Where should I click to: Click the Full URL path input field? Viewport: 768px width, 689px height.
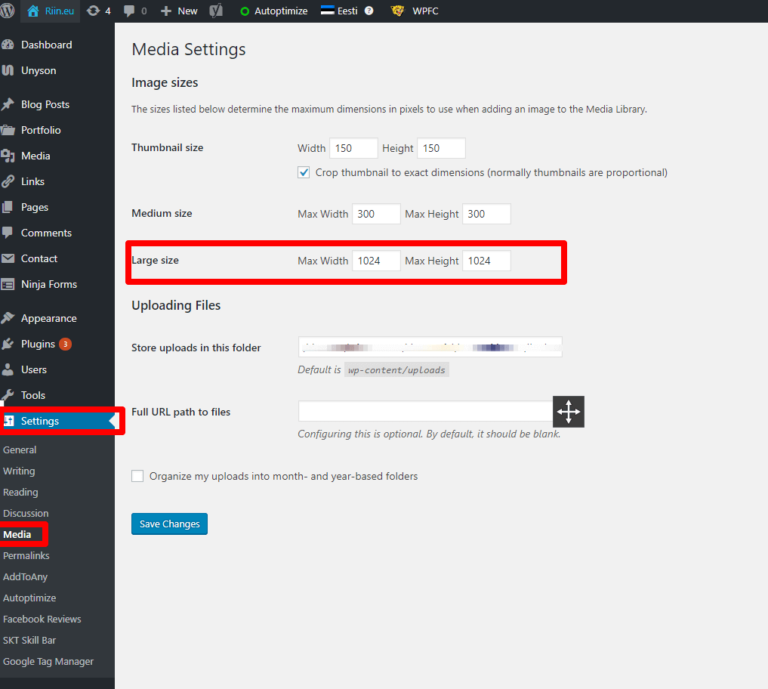[424, 411]
